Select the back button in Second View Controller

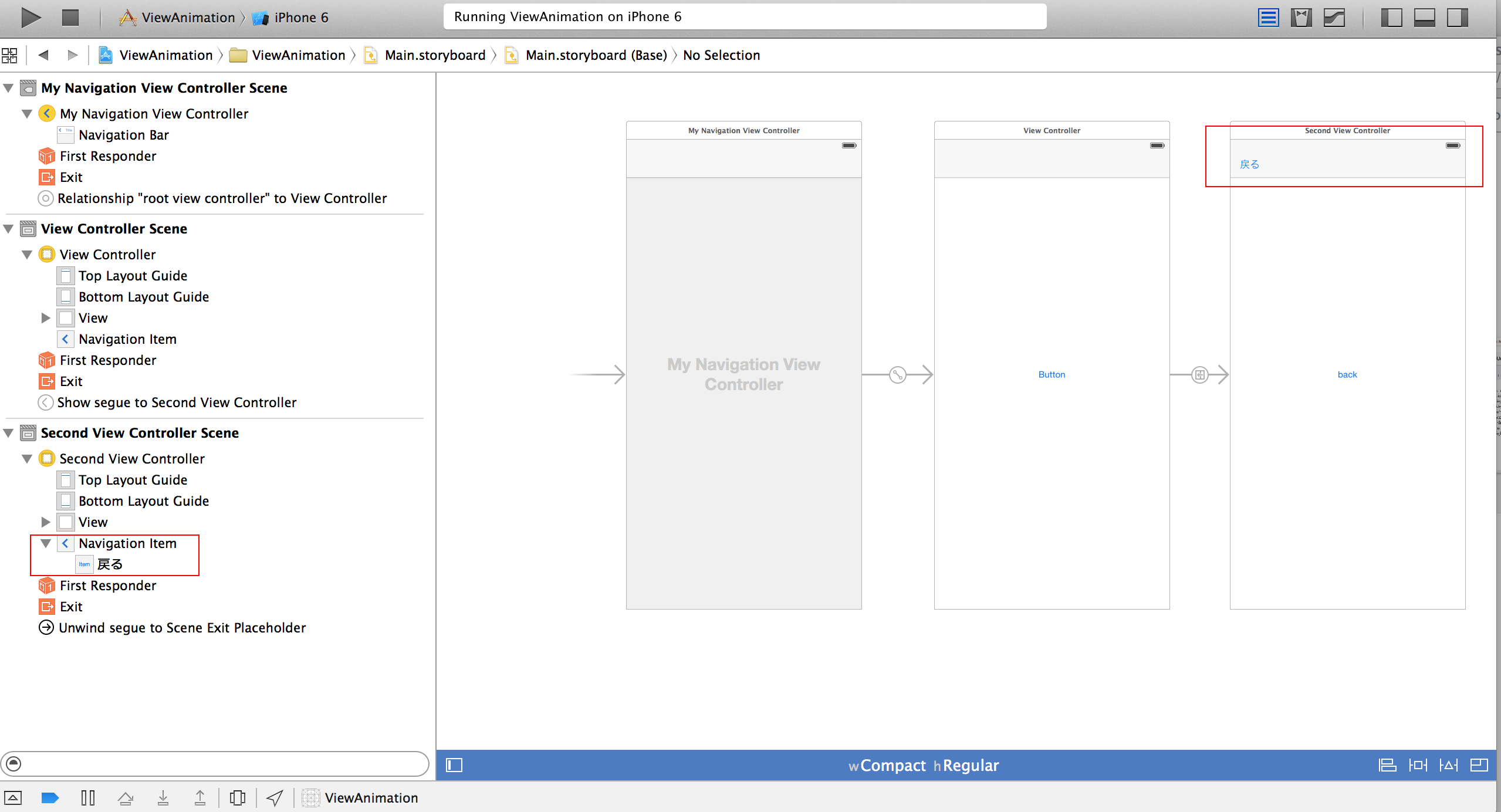pyautogui.click(x=1347, y=374)
